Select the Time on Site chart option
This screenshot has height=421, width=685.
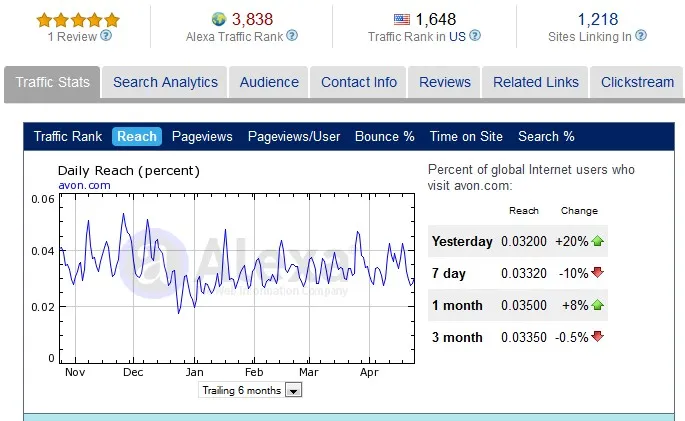(466, 136)
